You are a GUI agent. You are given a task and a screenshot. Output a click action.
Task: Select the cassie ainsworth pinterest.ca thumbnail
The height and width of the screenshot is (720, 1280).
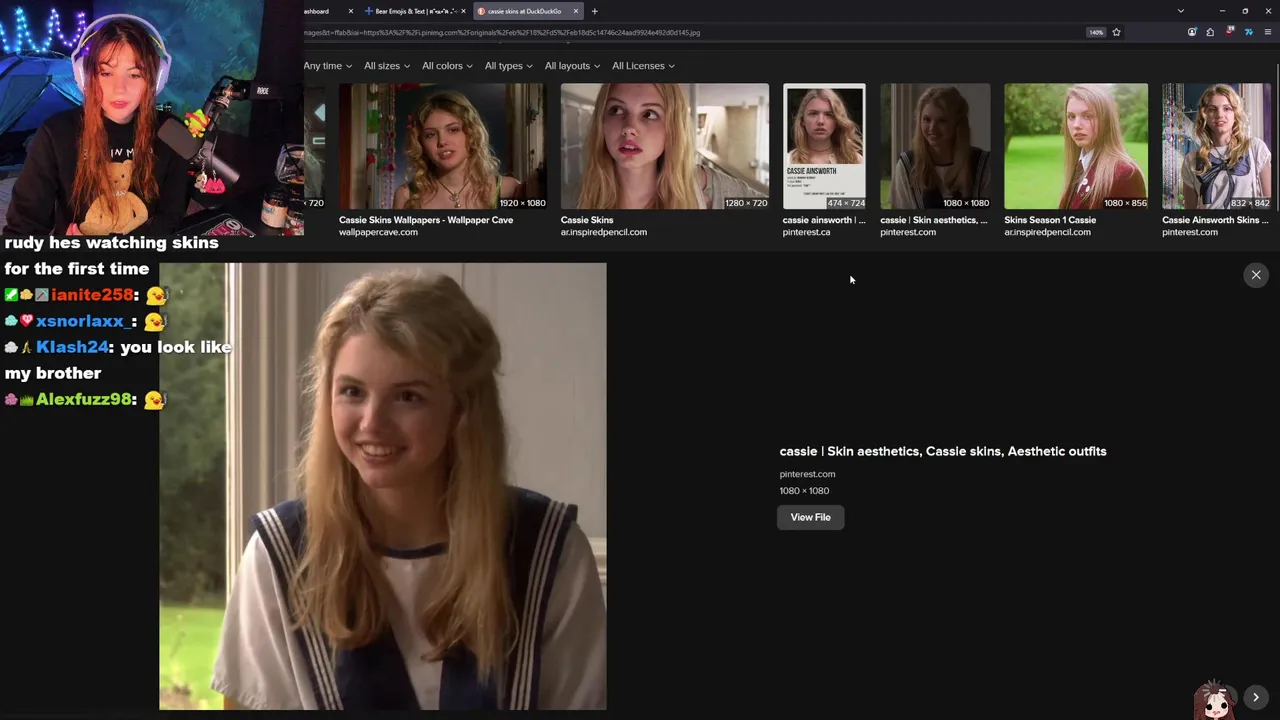point(824,146)
